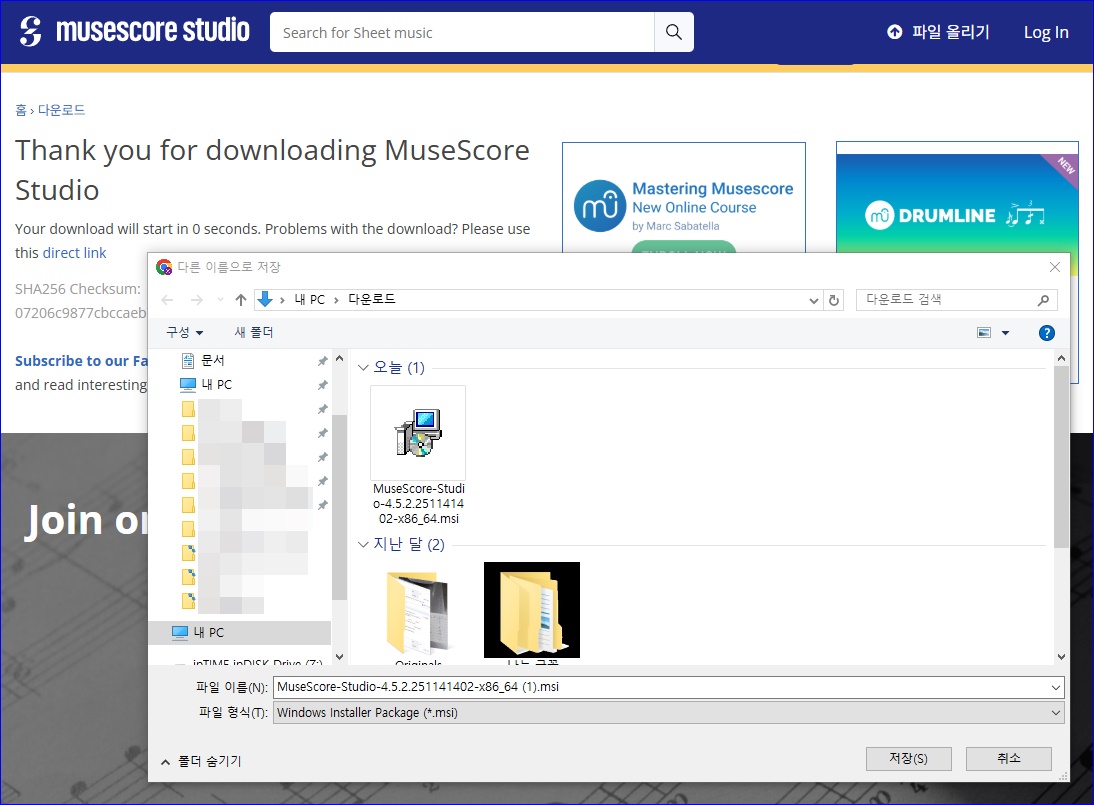Collapse folders with 폴더 숨기기

(201, 761)
